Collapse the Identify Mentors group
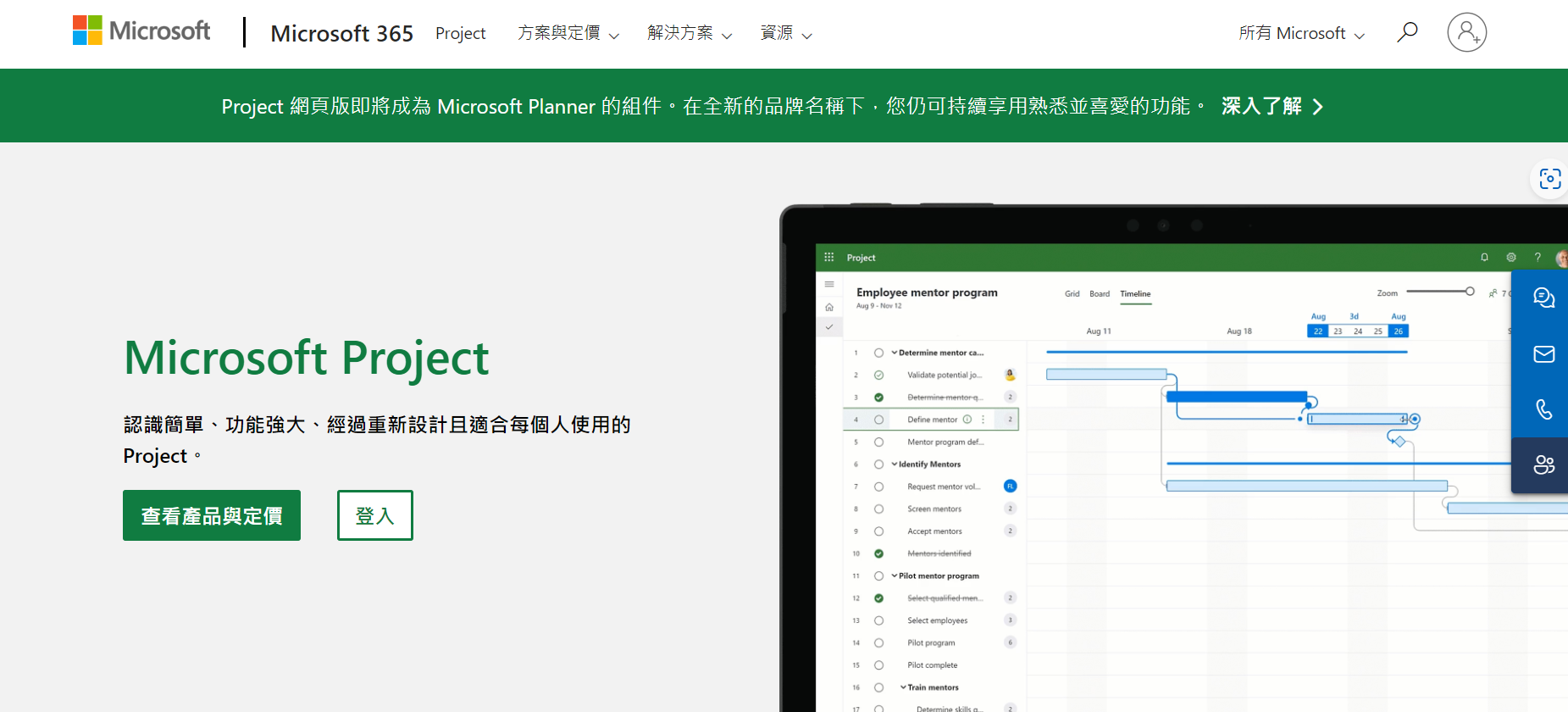This screenshot has height=712, width=1568. point(894,464)
